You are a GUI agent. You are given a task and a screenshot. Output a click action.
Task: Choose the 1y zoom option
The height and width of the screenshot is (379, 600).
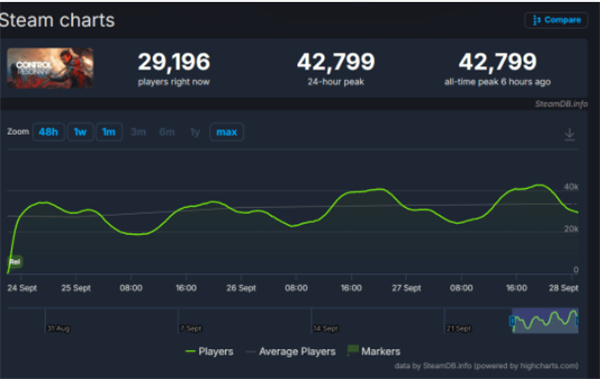click(x=195, y=132)
